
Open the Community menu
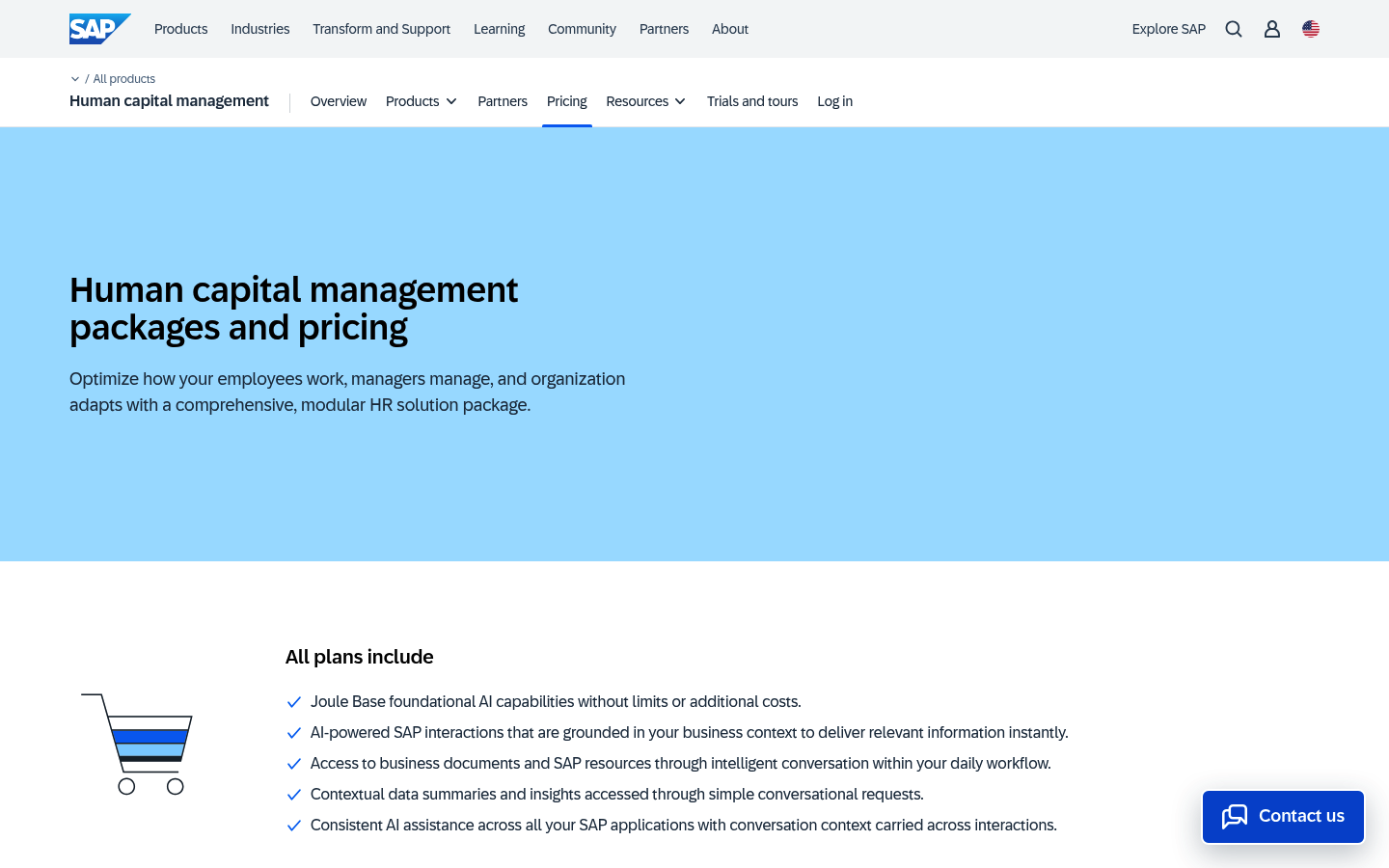tap(582, 29)
